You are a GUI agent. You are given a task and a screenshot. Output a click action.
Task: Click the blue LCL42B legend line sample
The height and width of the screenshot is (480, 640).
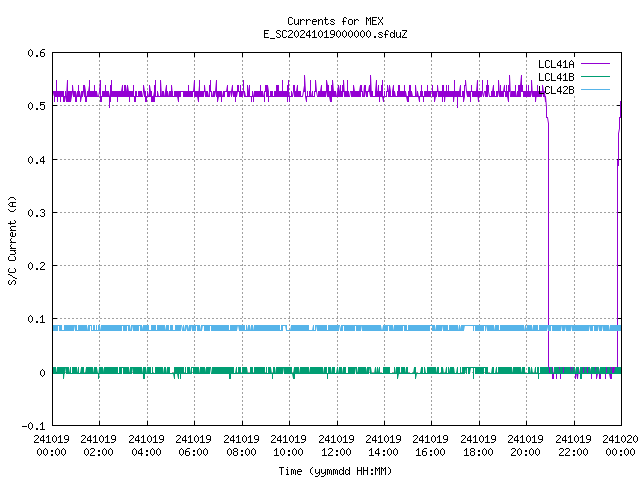595,89
